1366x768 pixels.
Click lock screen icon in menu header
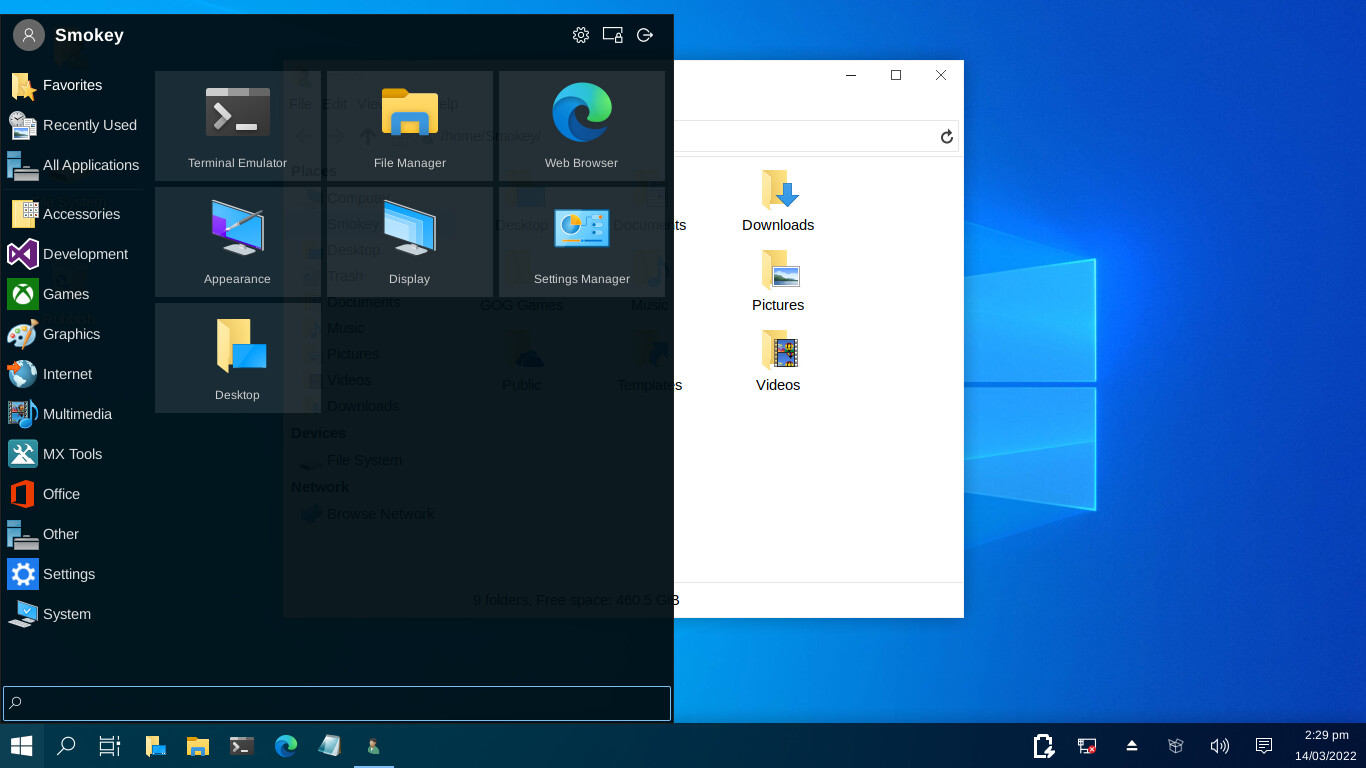click(x=613, y=35)
